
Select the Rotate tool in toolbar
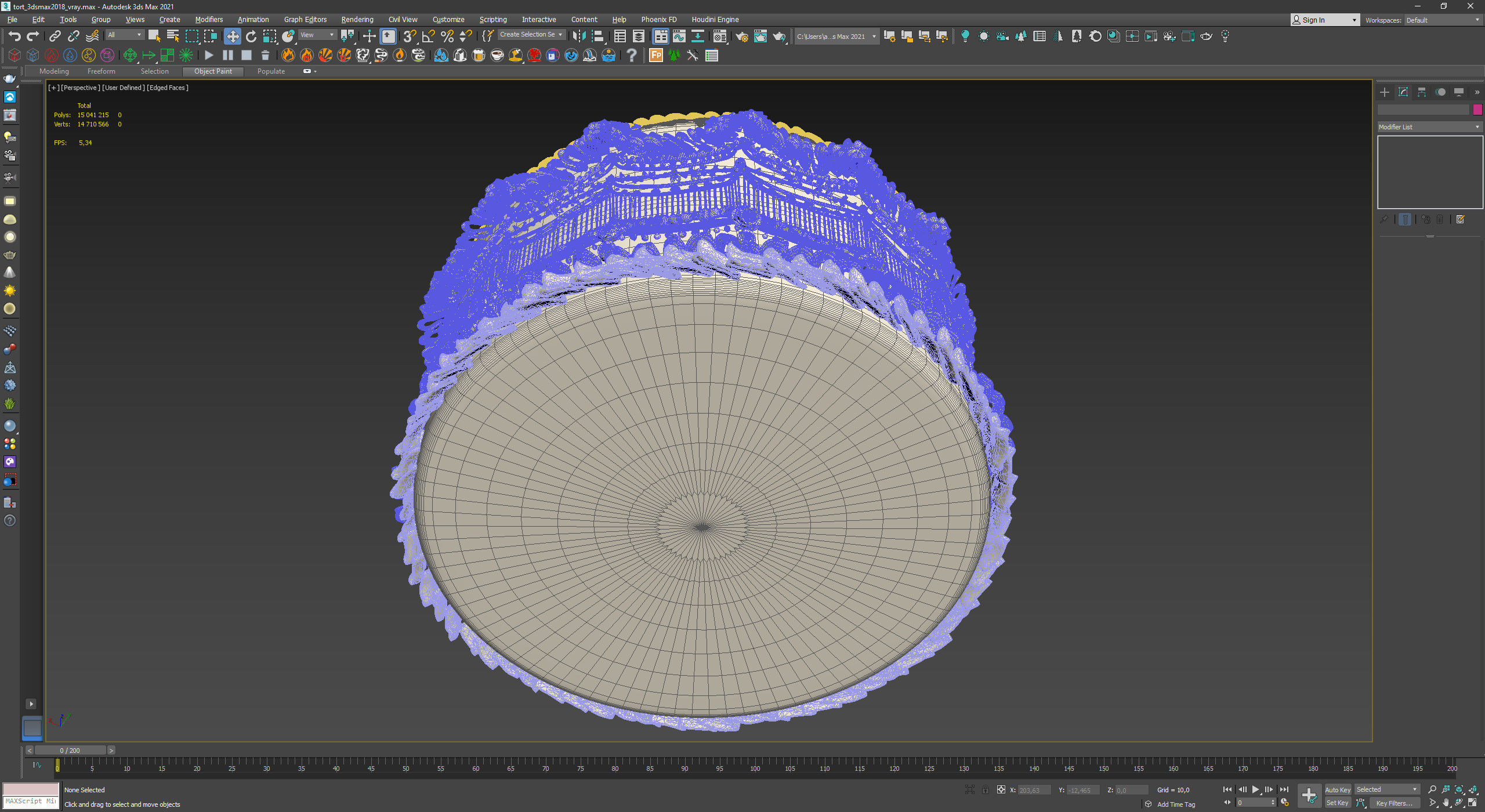click(x=251, y=37)
